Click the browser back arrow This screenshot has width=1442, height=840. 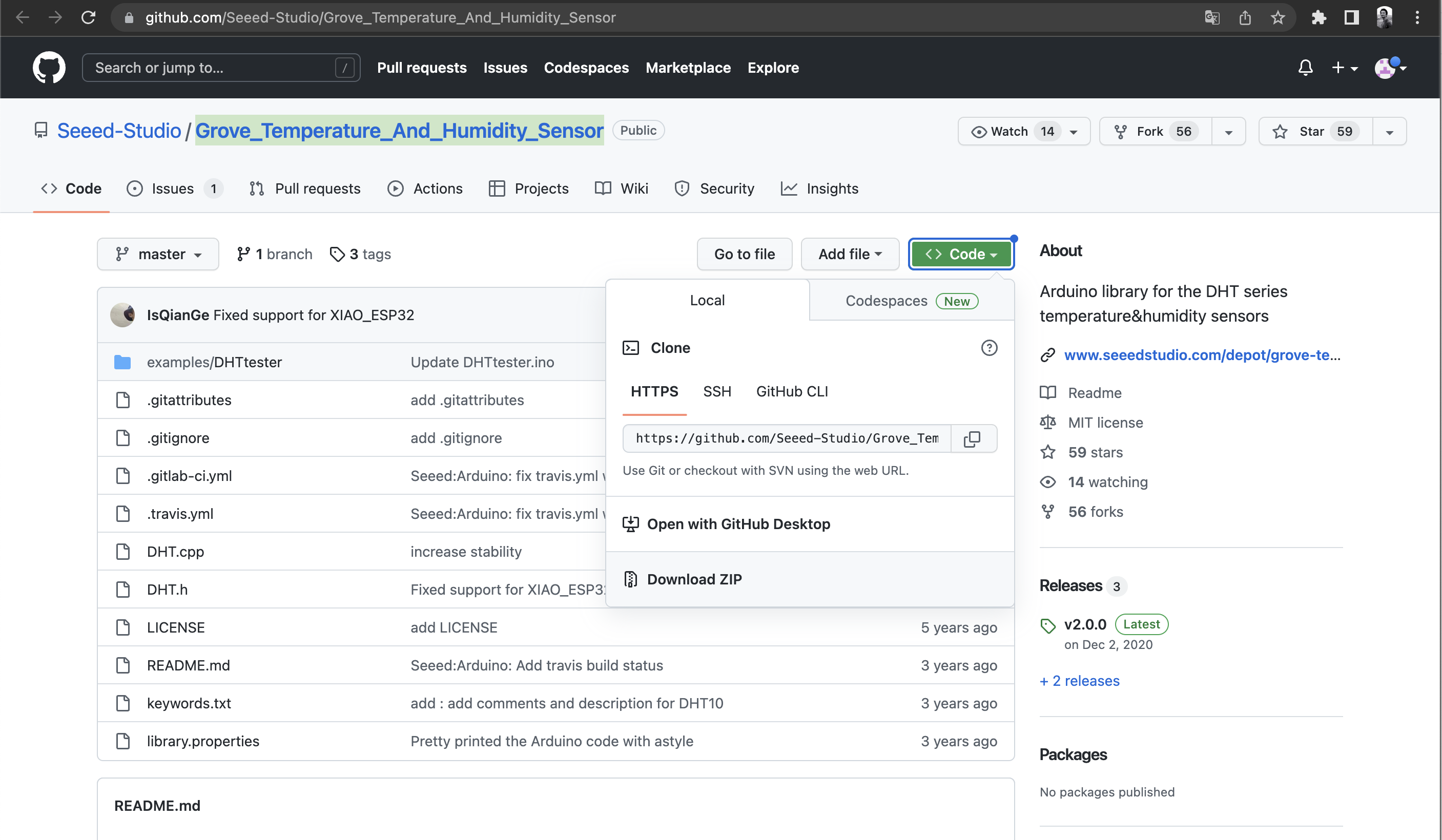[23, 17]
